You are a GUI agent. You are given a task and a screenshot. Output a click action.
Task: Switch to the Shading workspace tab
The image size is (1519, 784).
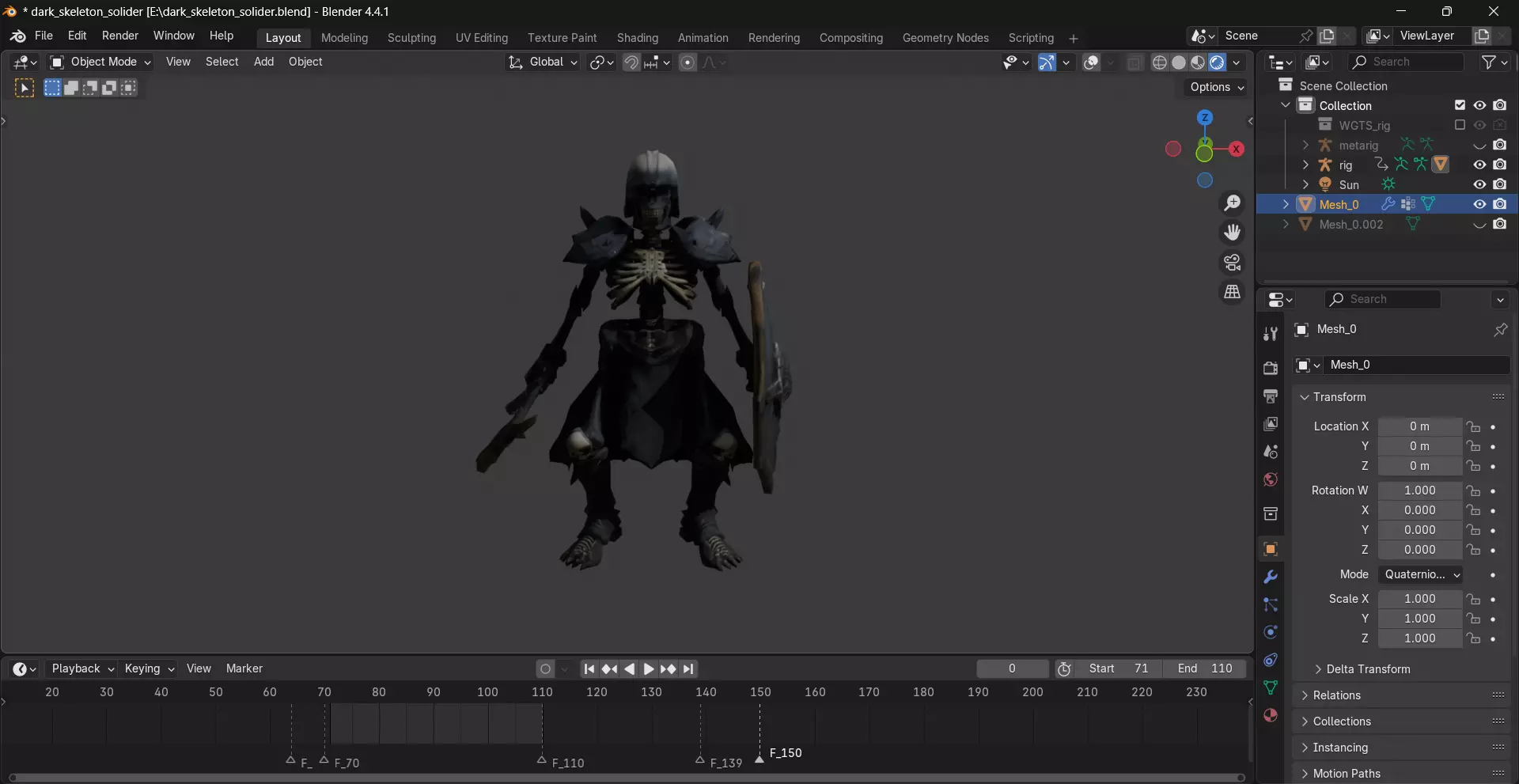pyautogui.click(x=638, y=38)
